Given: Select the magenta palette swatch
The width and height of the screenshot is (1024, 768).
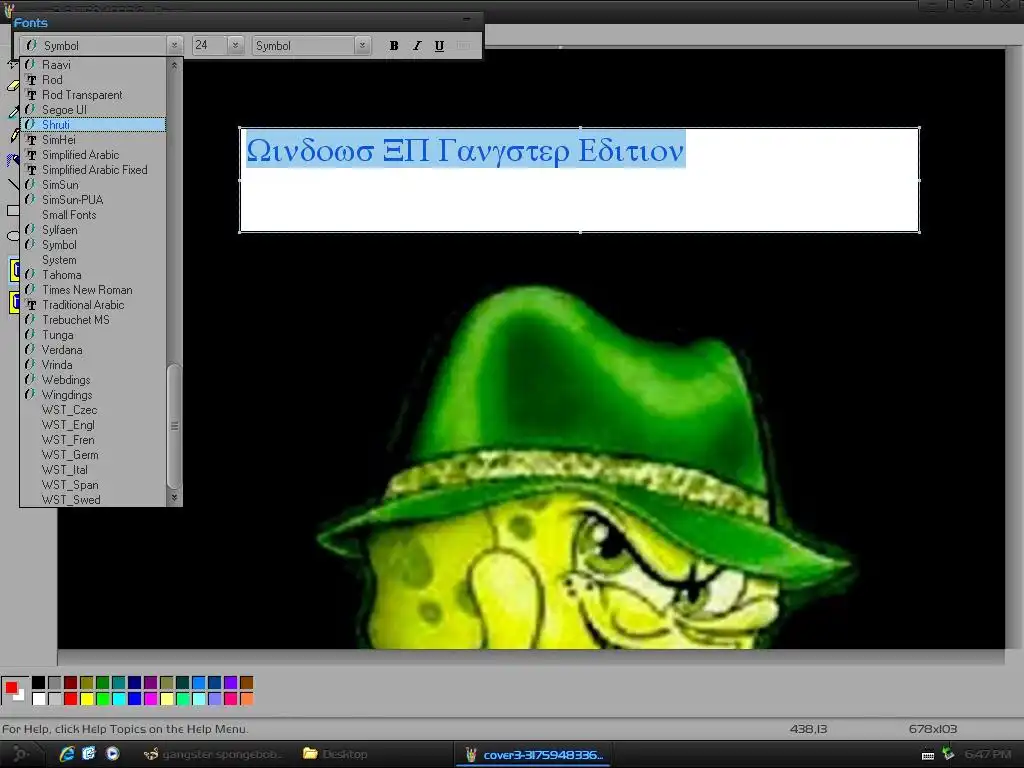Looking at the screenshot, I should (150, 699).
